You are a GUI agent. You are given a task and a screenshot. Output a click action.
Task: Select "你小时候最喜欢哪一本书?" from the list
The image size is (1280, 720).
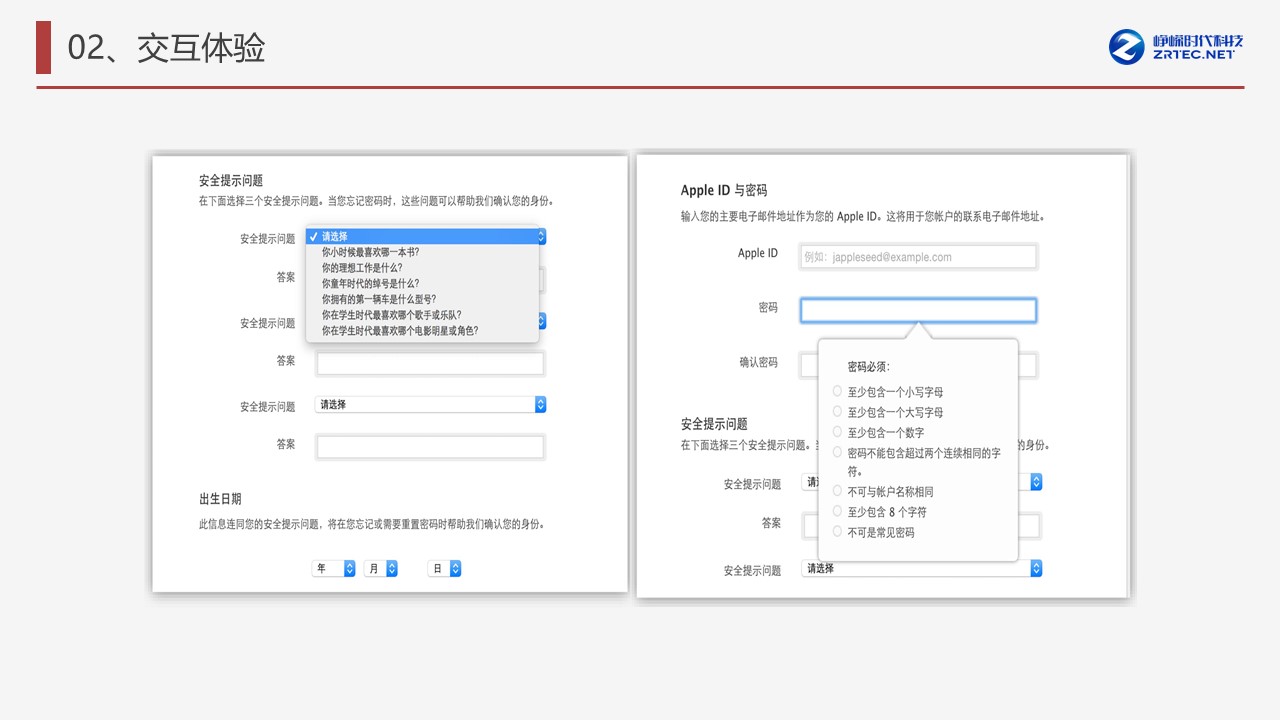click(x=370, y=252)
